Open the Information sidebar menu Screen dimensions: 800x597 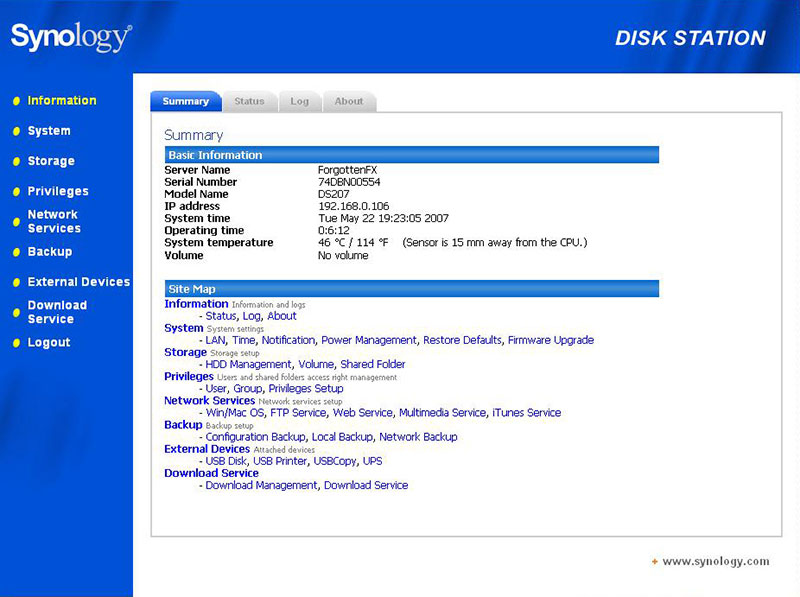click(62, 101)
